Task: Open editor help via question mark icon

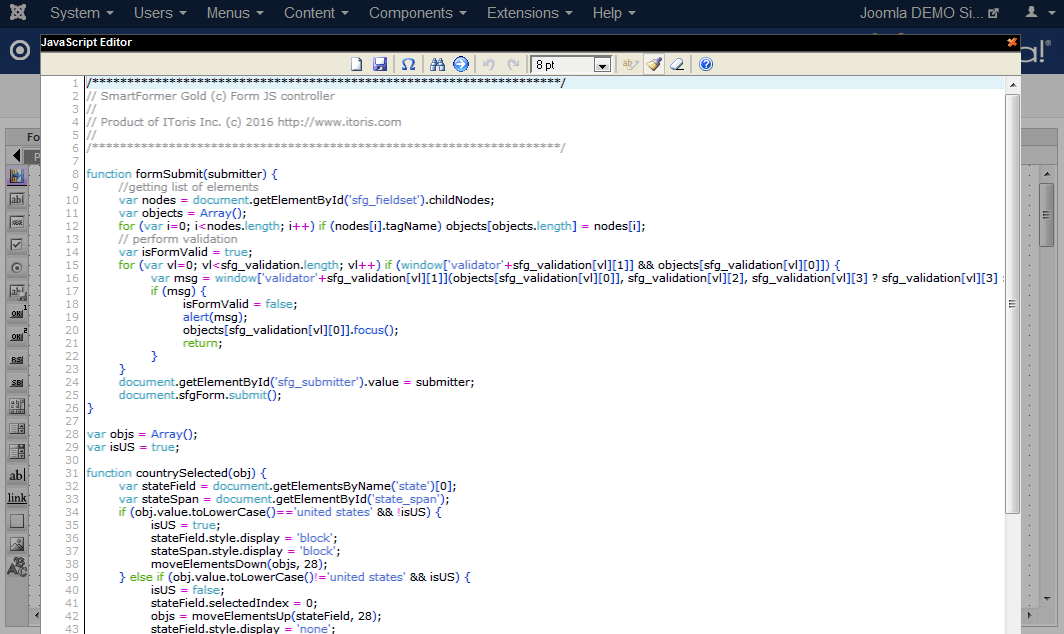Action: (706, 64)
